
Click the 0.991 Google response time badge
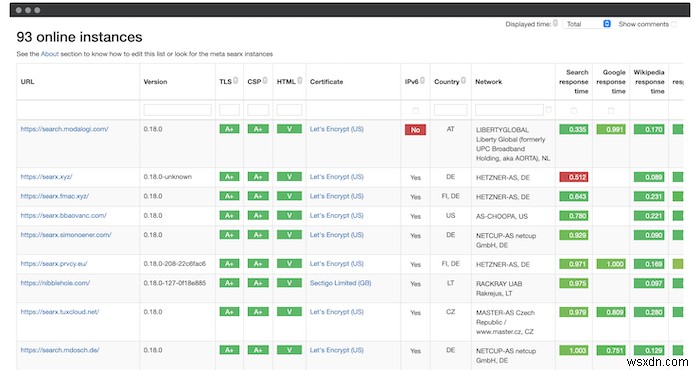[x=611, y=130]
